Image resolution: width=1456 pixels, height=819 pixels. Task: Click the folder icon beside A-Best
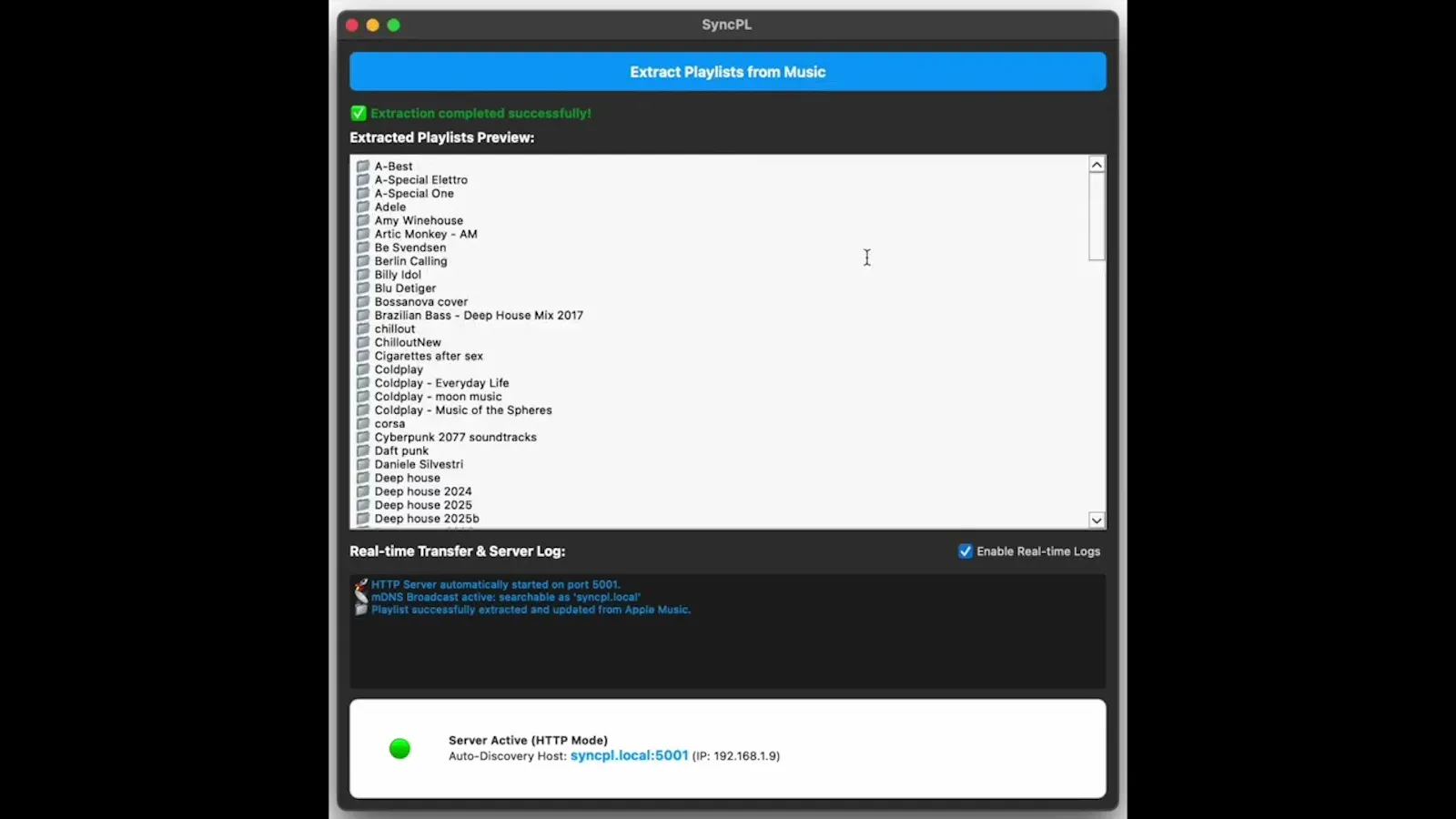click(363, 167)
